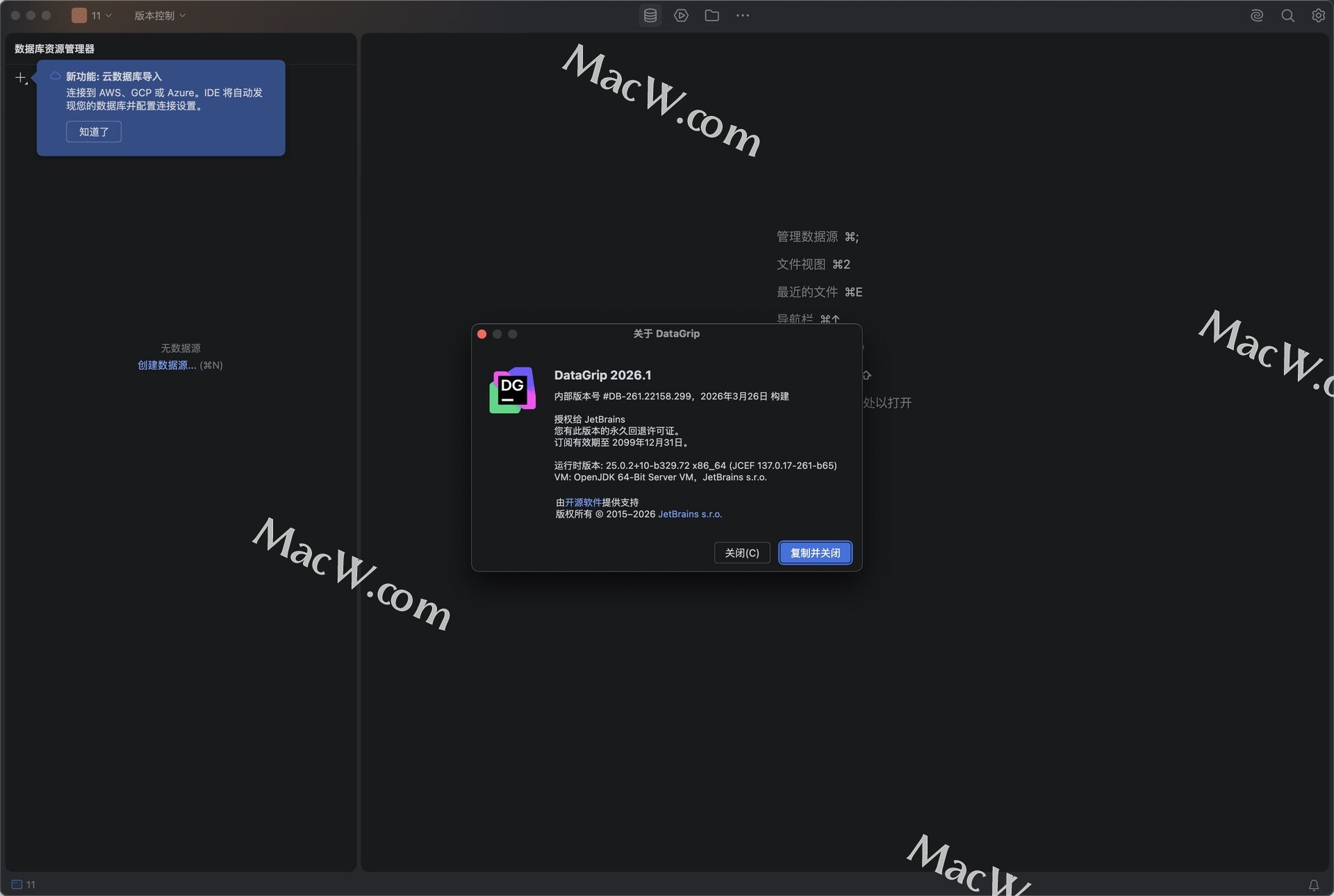Viewport: 1334px width, 896px height.
Task: Open the Services run icon
Action: pos(681,15)
